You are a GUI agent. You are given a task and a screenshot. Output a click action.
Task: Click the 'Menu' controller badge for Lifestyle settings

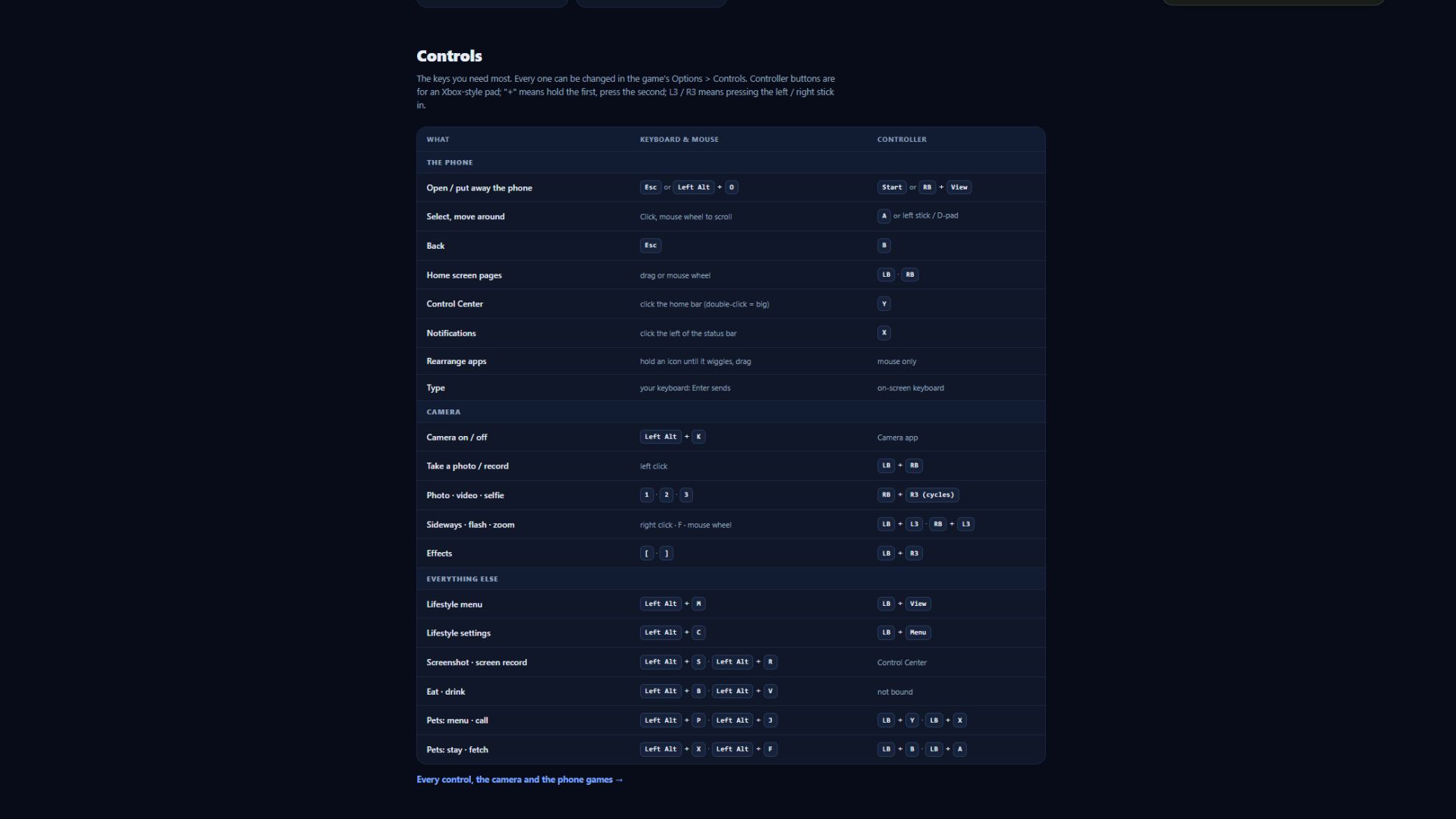[918, 632]
